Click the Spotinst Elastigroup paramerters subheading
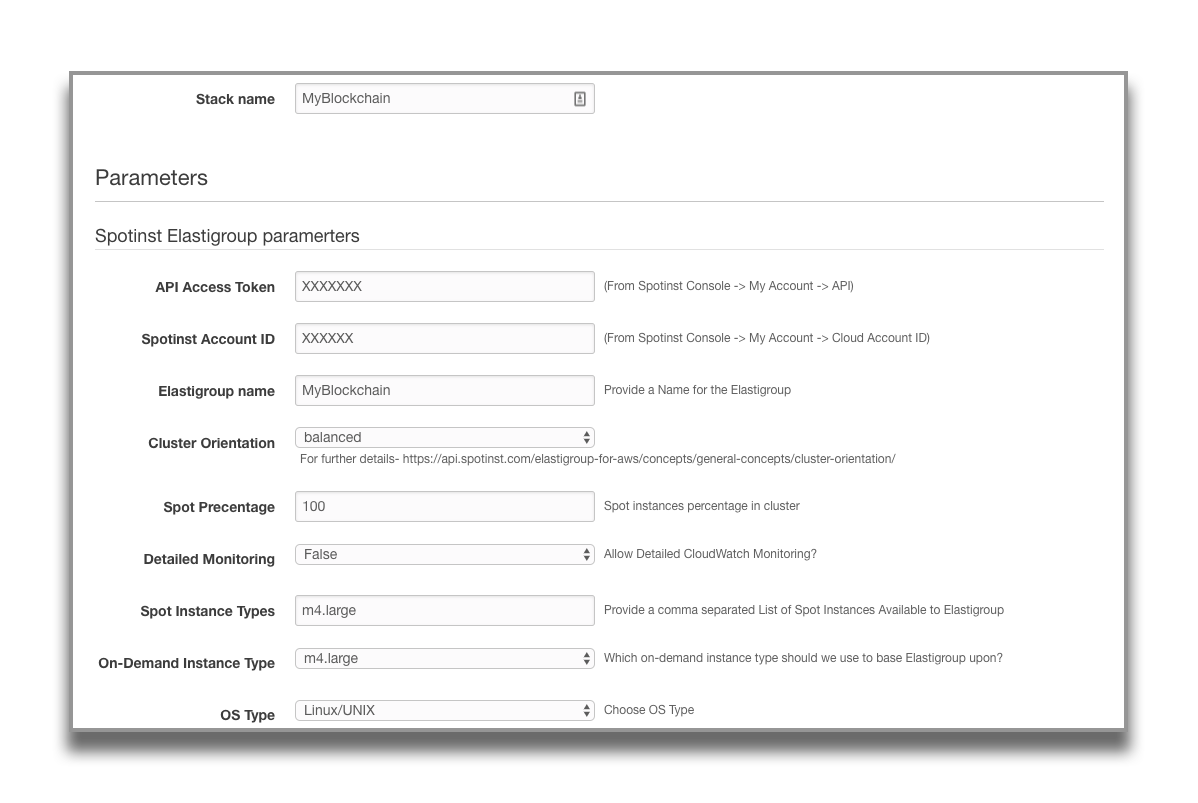 coord(227,236)
